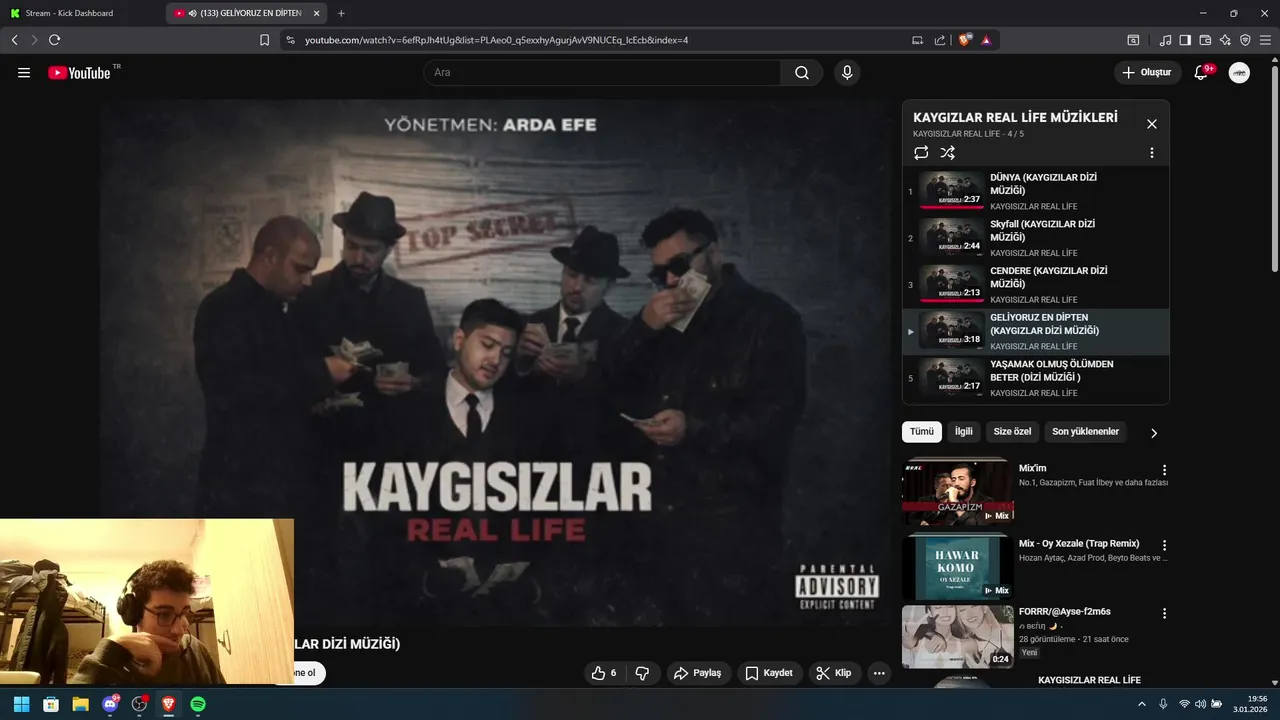Open more actions ellipsis below the video

[x=879, y=673]
